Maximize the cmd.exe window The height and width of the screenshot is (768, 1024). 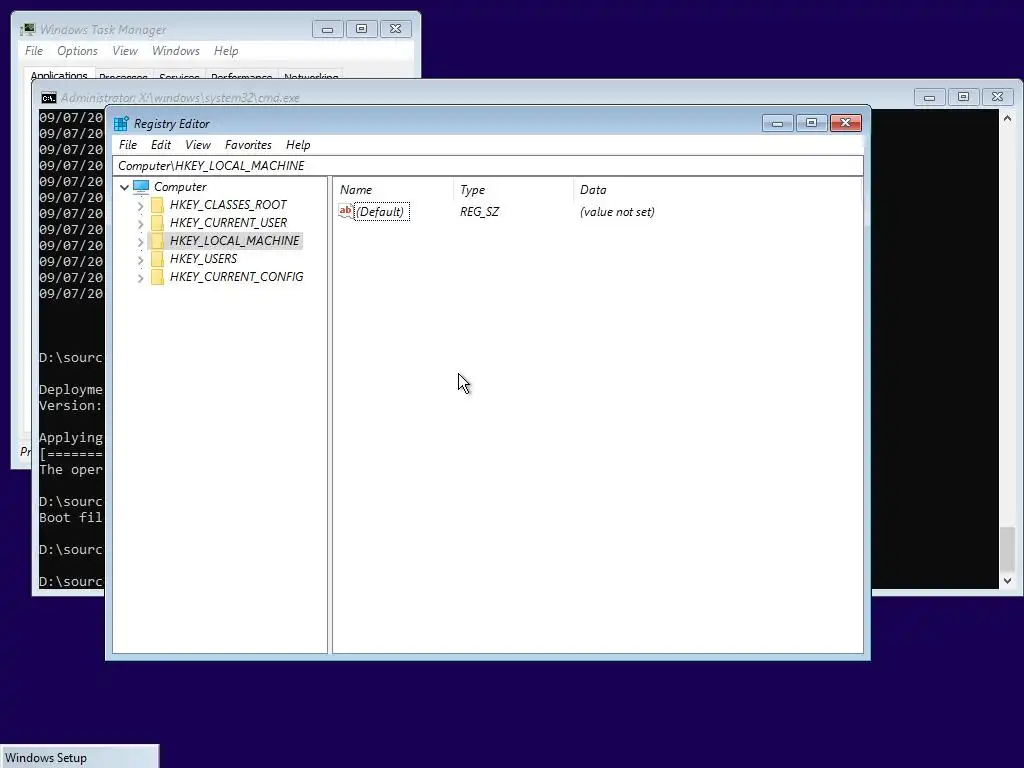coord(963,97)
